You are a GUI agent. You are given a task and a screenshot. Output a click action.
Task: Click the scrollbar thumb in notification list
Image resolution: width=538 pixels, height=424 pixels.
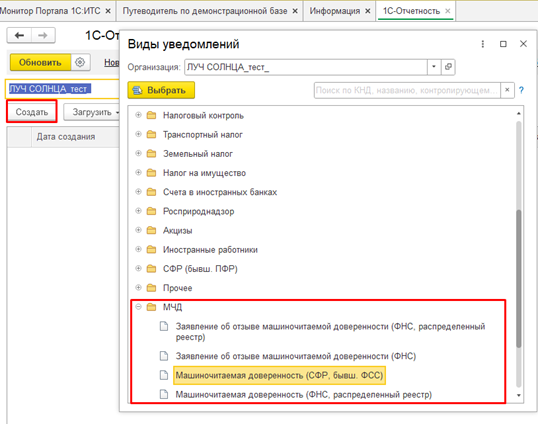point(518,279)
